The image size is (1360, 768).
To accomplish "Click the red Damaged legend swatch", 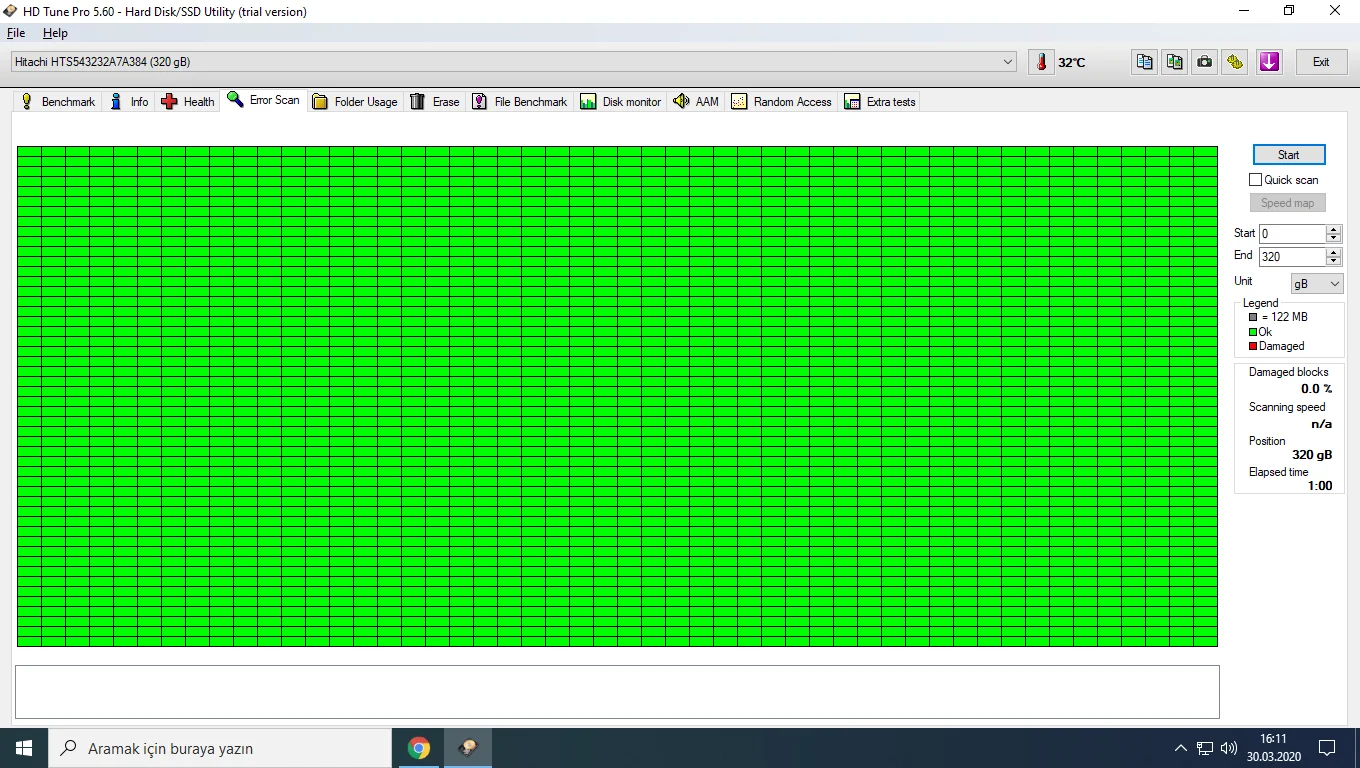I will pyautogui.click(x=1253, y=346).
